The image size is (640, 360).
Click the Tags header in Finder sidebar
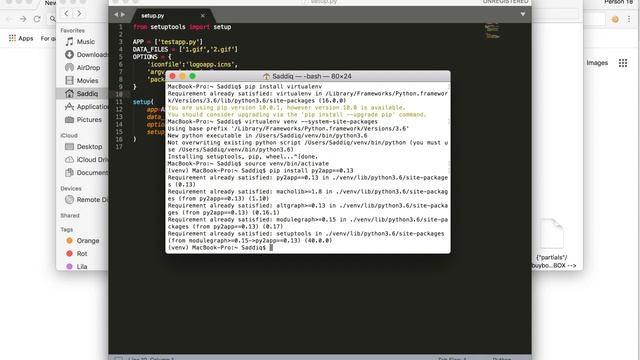[x=67, y=229]
